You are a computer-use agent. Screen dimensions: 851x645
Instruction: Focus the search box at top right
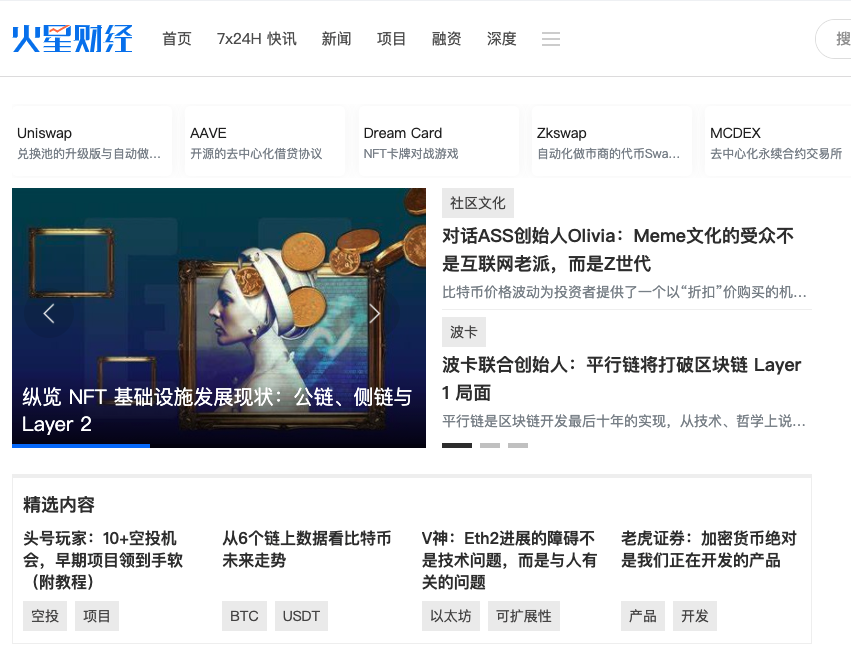point(833,39)
